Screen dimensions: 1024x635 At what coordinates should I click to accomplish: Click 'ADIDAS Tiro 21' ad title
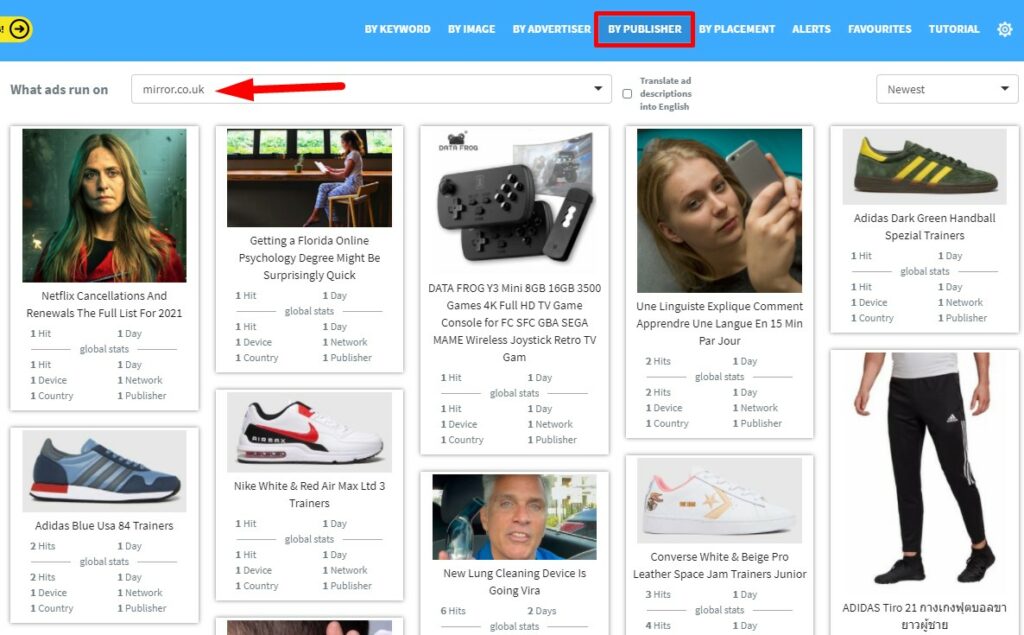(924, 616)
